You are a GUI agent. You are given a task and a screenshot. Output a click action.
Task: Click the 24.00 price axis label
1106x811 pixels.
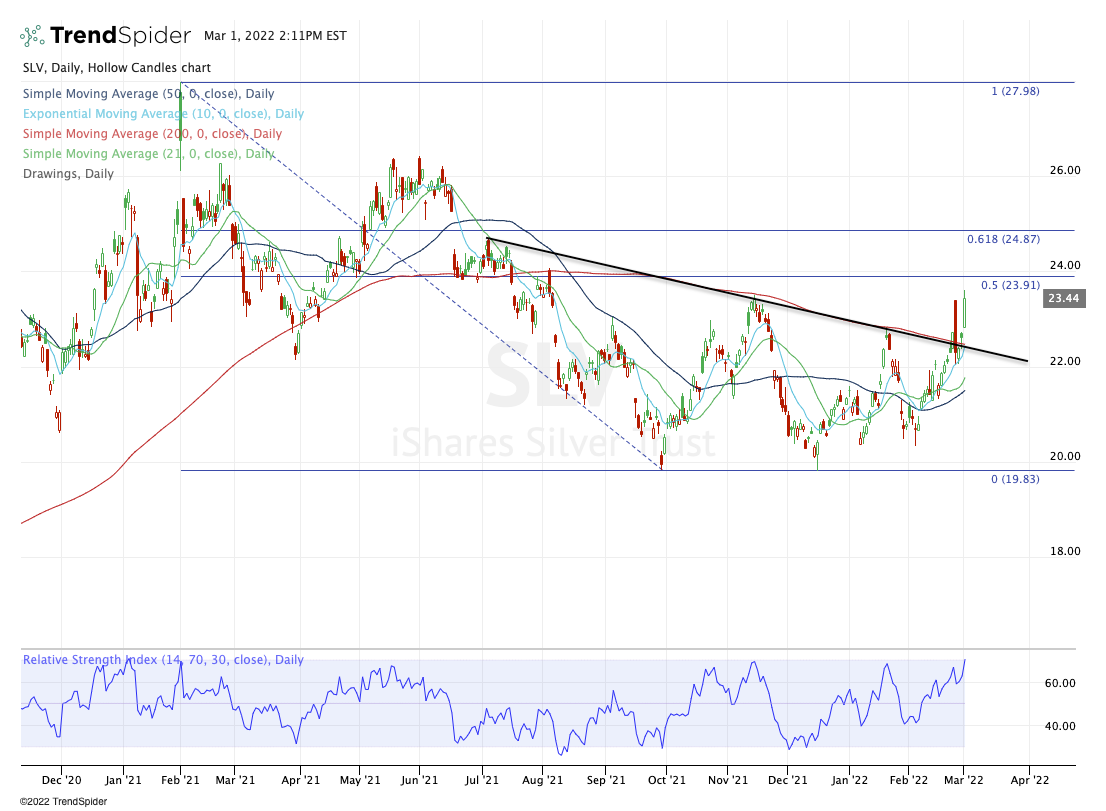pyautogui.click(x=1064, y=265)
